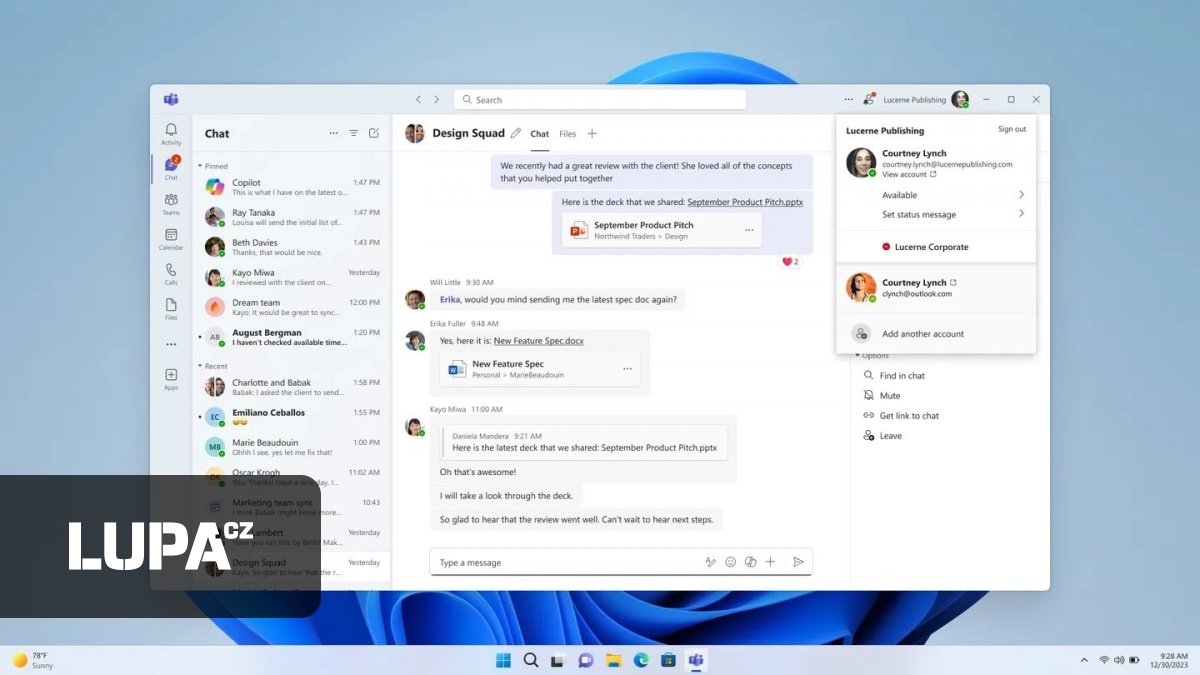Insert an emoji in the message box
Screen dimensions: 1200x675
731,562
